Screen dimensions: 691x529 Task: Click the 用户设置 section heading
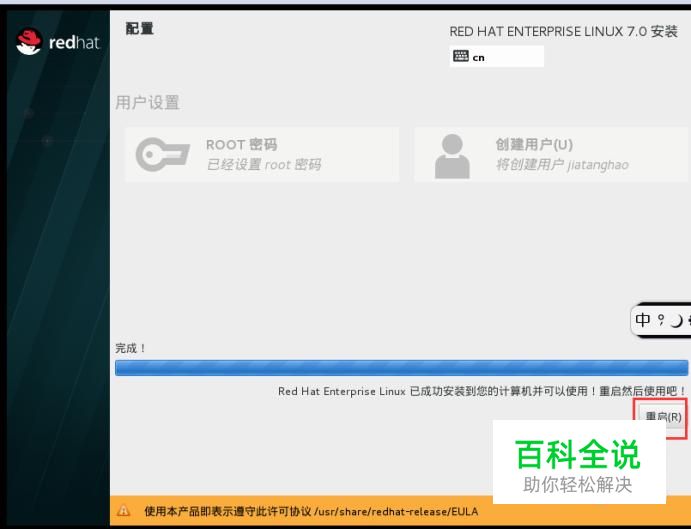[148, 103]
